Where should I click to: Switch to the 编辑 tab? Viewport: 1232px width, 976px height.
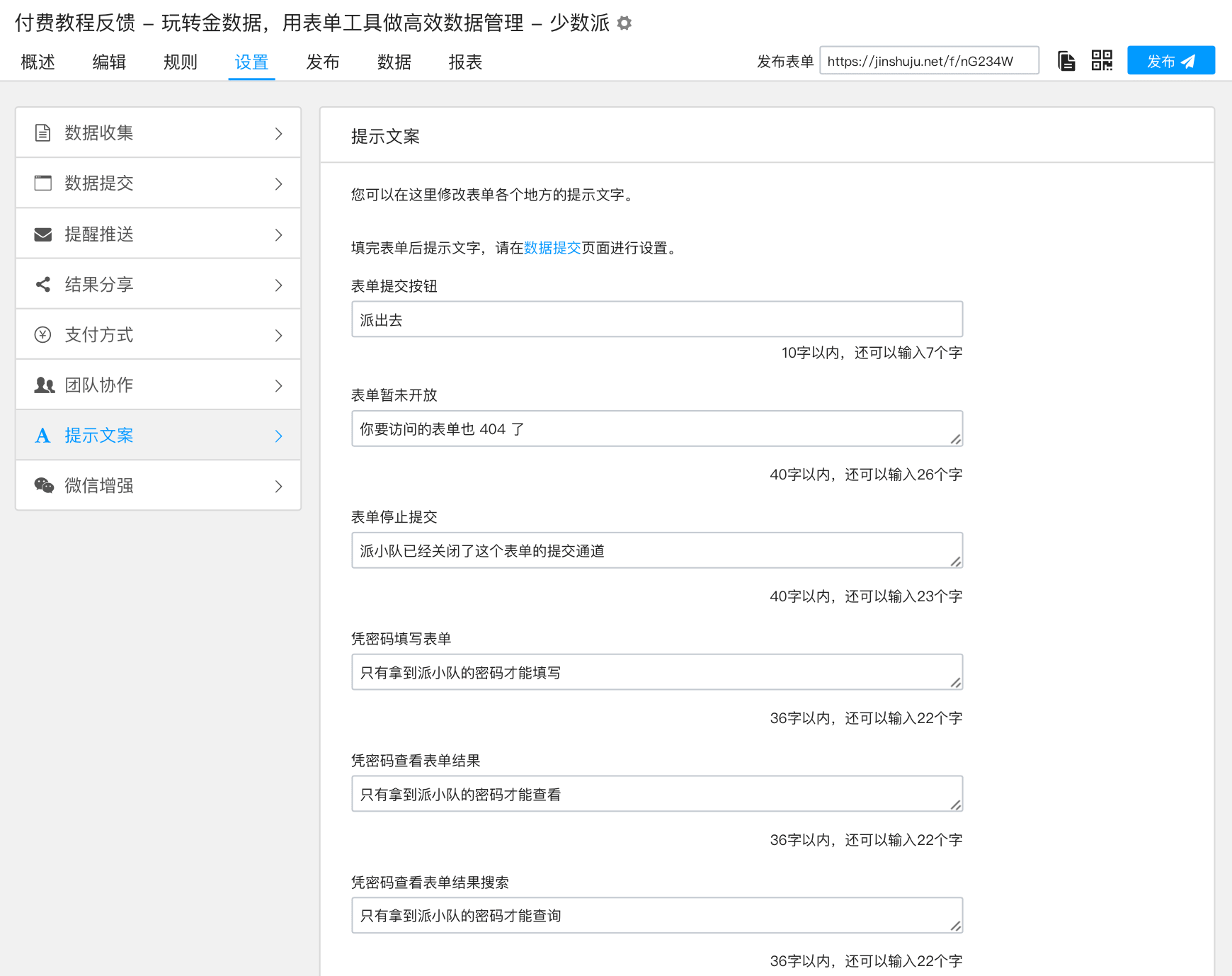[x=109, y=62]
